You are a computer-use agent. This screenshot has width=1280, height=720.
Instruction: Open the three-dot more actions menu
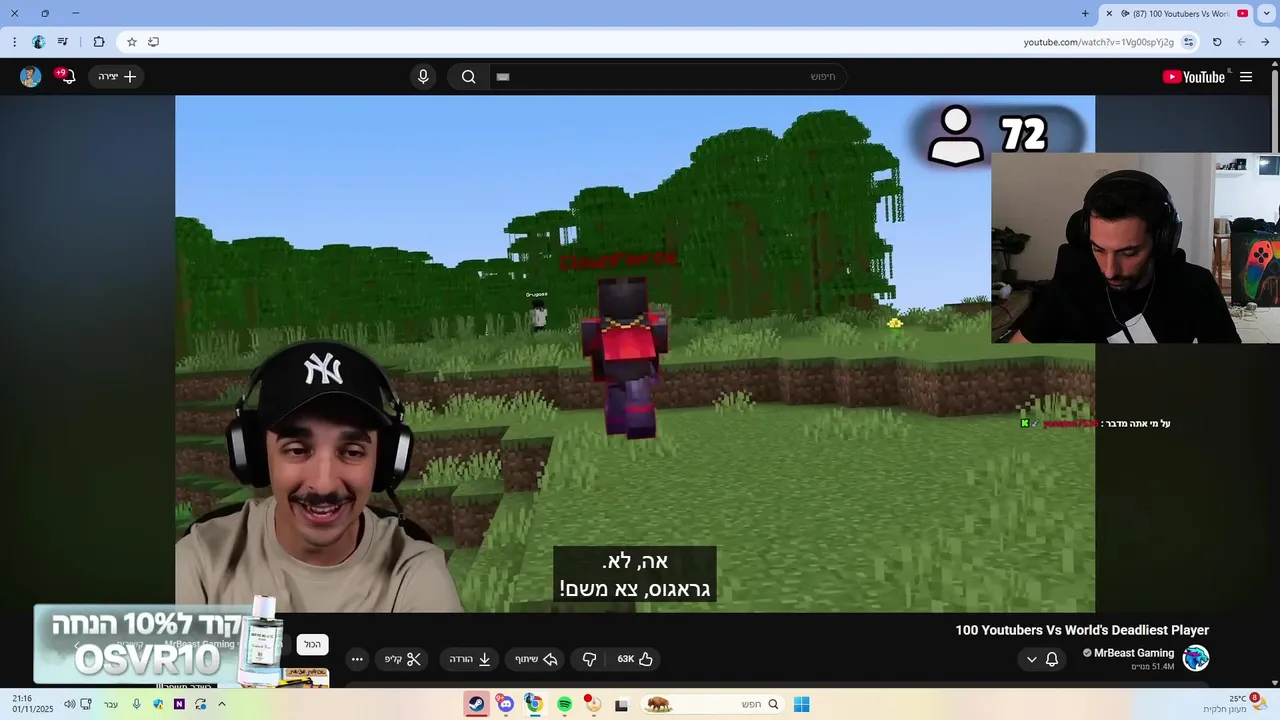tap(357, 659)
